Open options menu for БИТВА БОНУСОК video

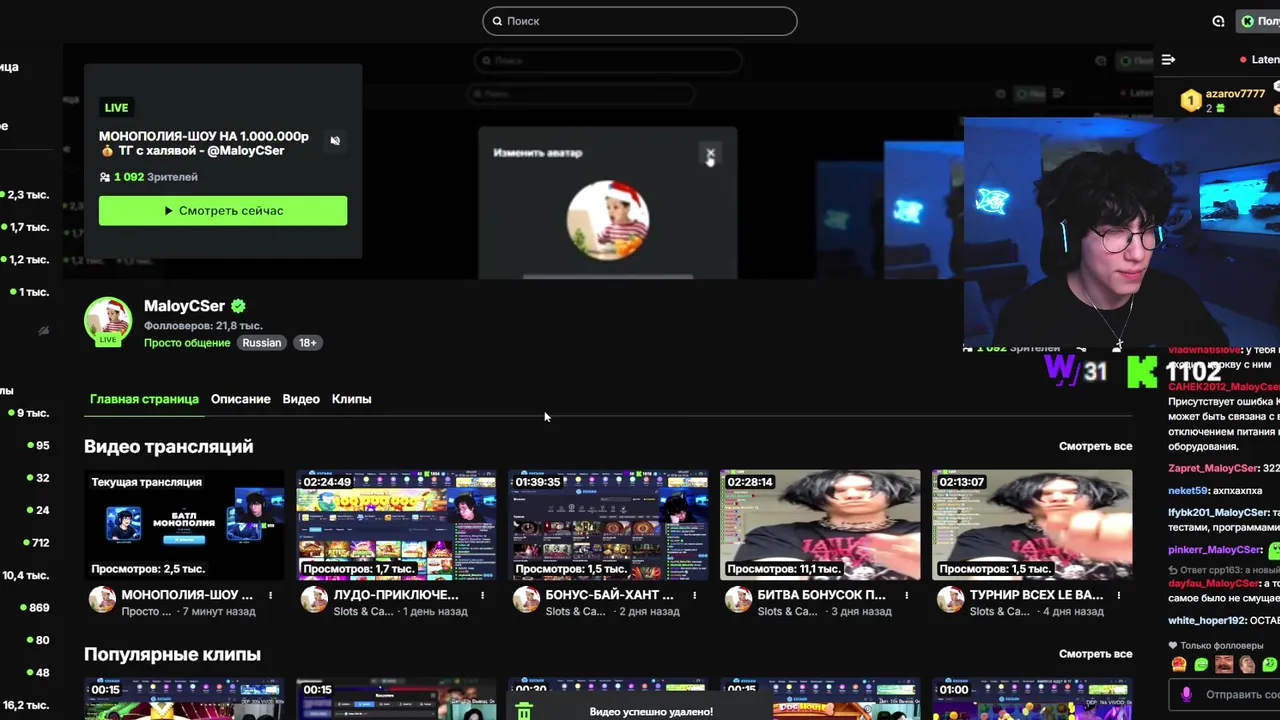(906, 595)
